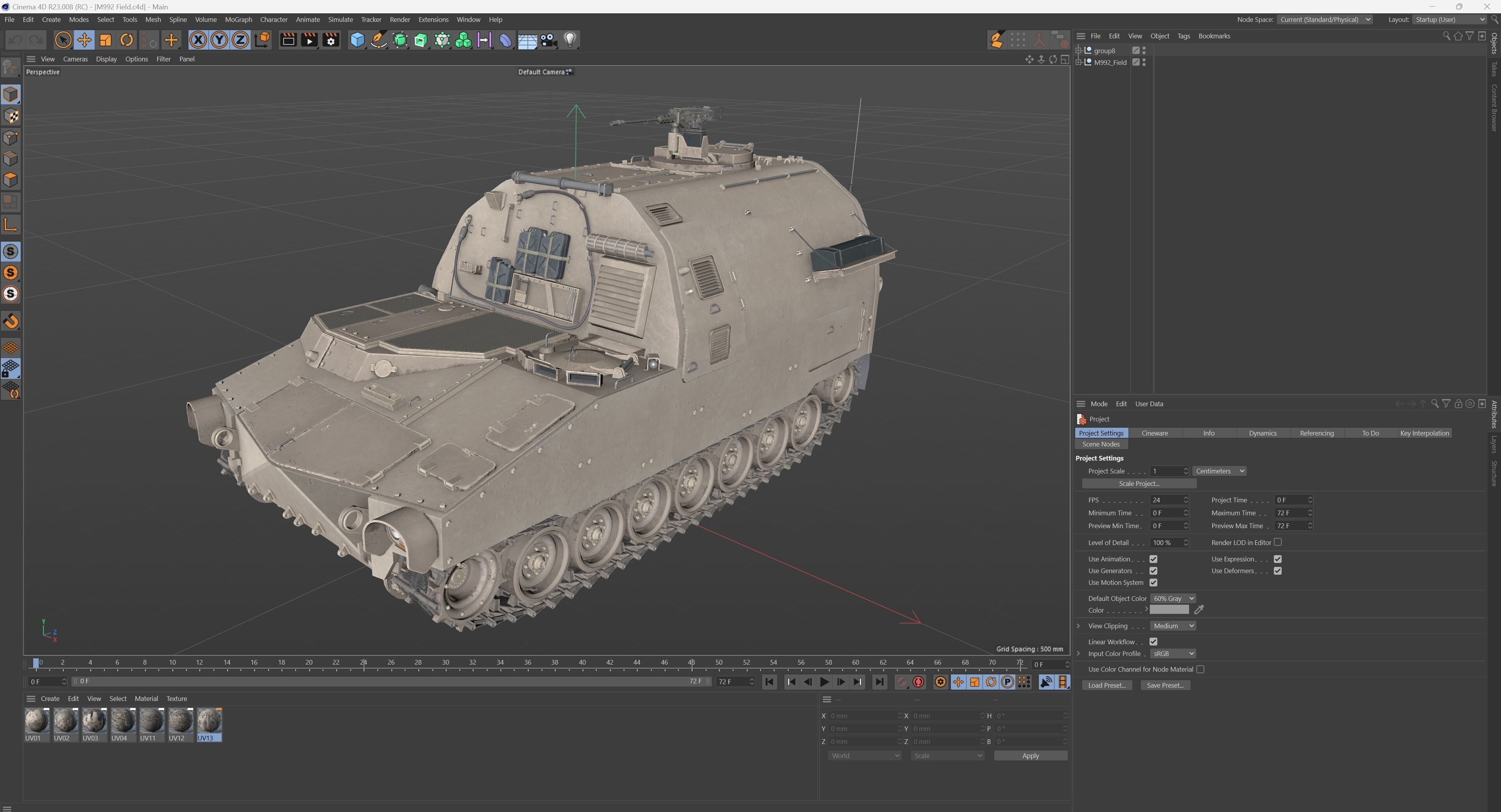Screen dimensions: 1501x812
Task: Open Layout Startup dropdown
Action: pos(1449,20)
